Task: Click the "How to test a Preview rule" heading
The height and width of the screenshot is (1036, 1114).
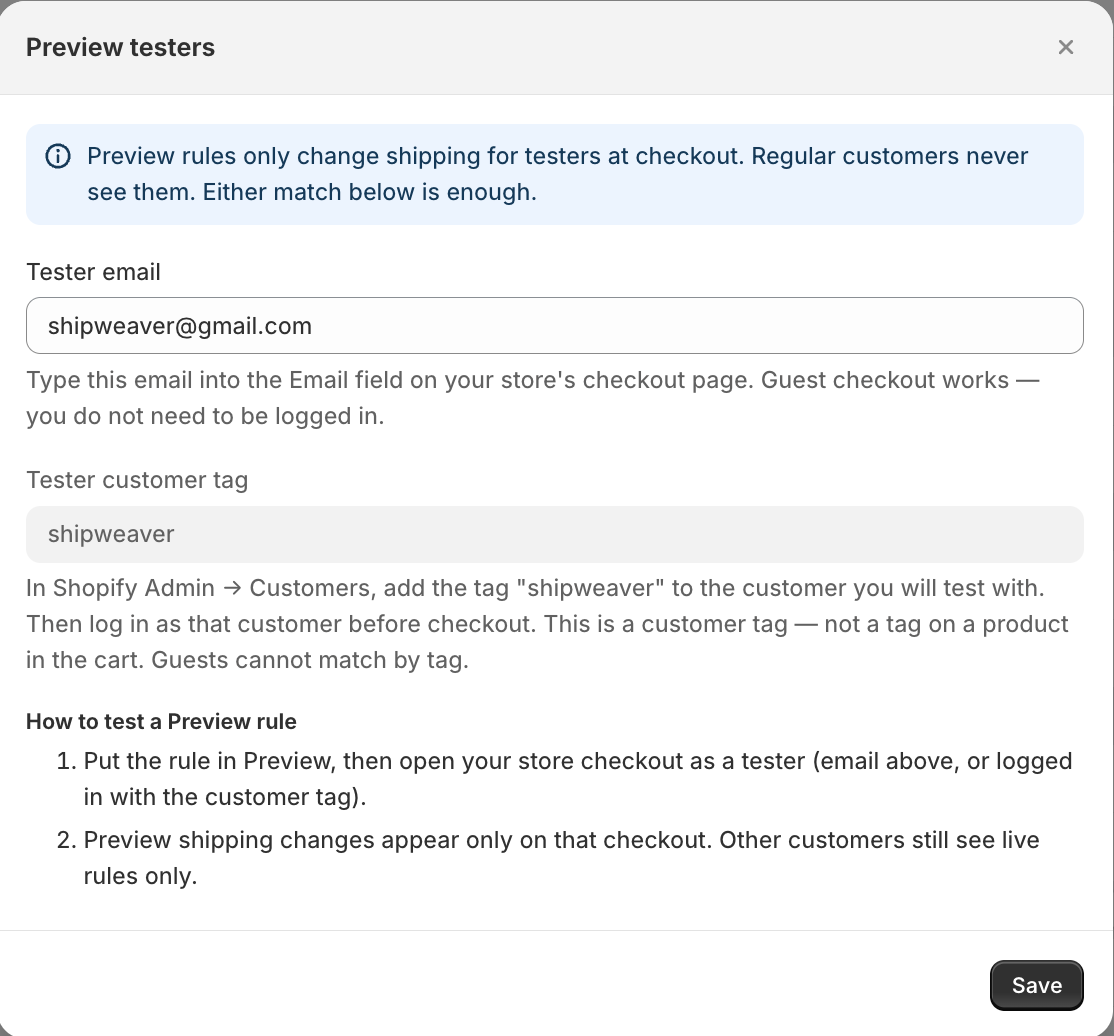Action: click(x=161, y=721)
